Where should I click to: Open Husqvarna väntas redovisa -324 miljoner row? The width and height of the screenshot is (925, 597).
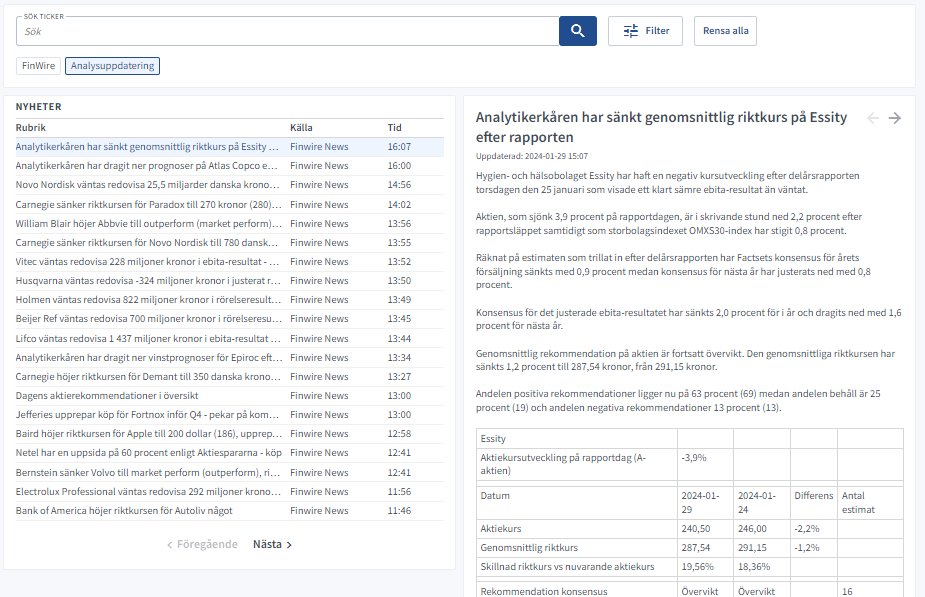tap(229, 281)
